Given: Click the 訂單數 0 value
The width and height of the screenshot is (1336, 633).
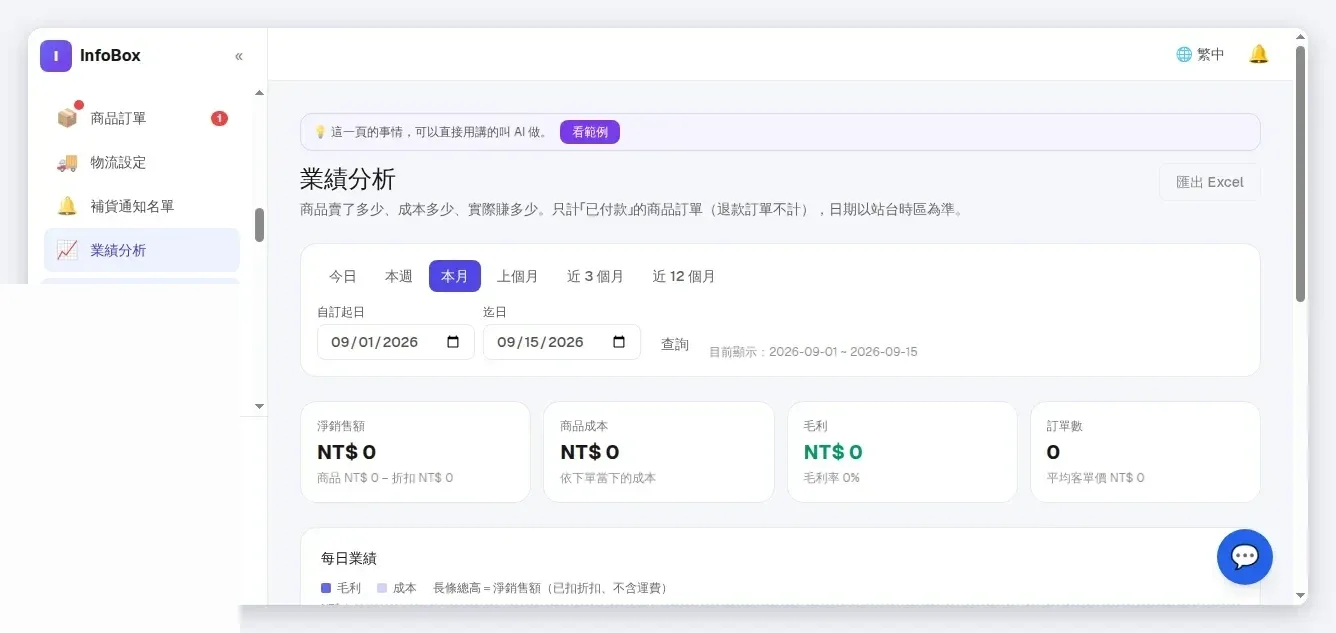Looking at the screenshot, I should coord(1053,452).
